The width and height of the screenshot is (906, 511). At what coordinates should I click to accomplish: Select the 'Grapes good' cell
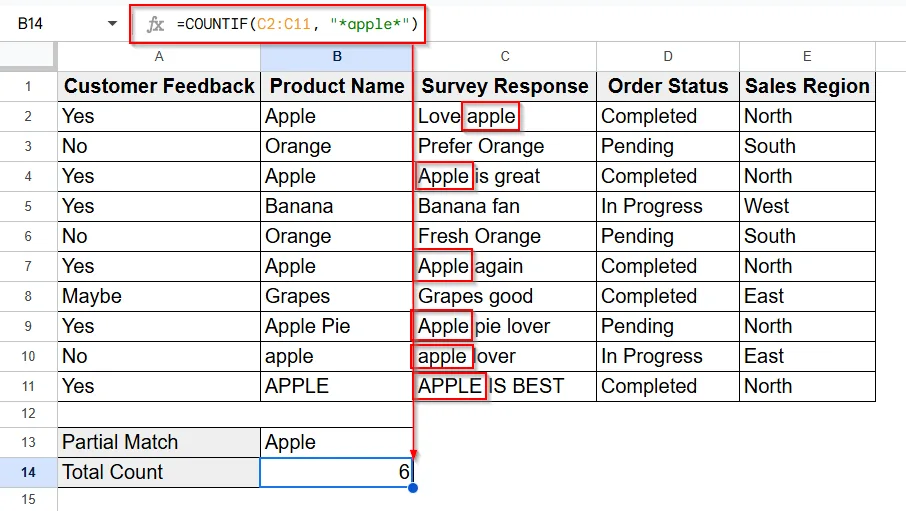(505, 297)
